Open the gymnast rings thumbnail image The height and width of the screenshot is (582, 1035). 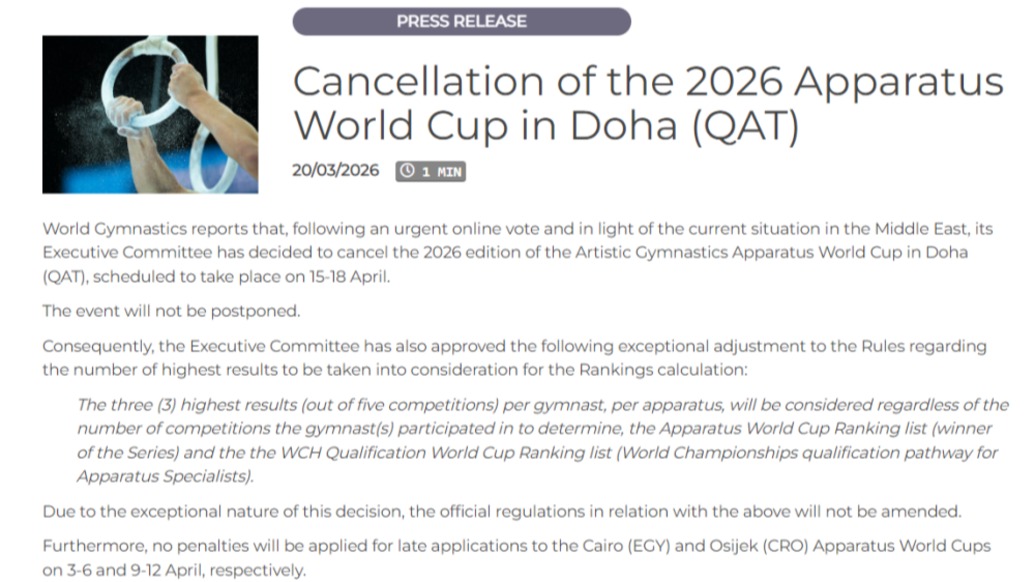[x=150, y=114]
